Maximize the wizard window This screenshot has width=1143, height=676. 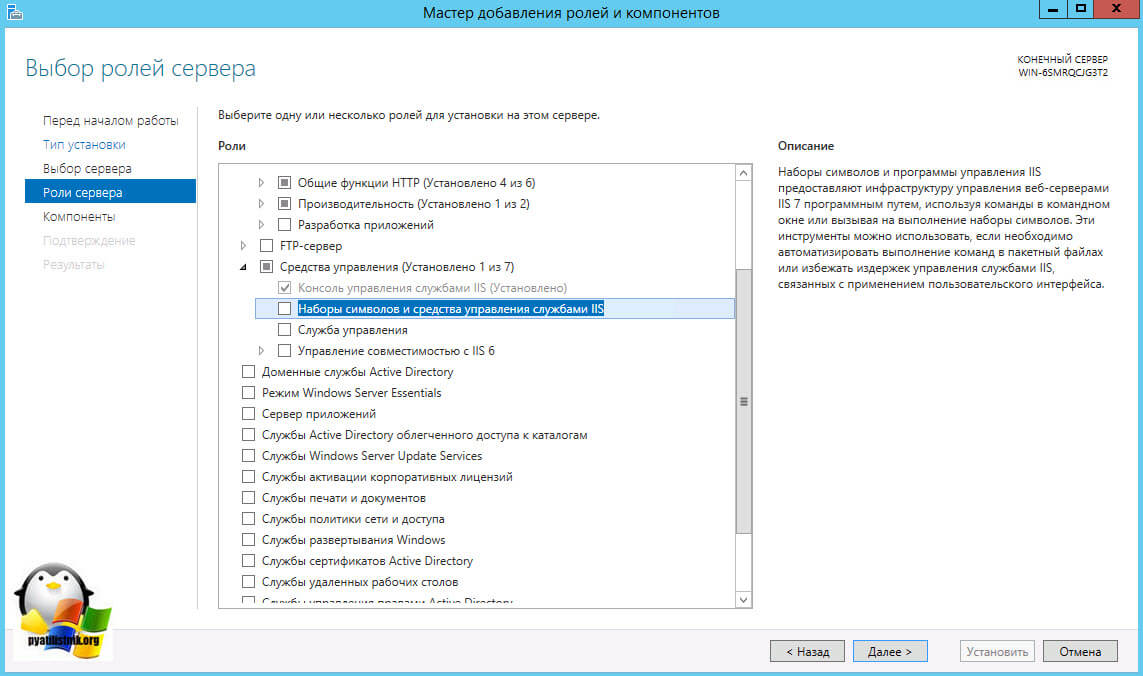pyautogui.click(x=1081, y=9)
